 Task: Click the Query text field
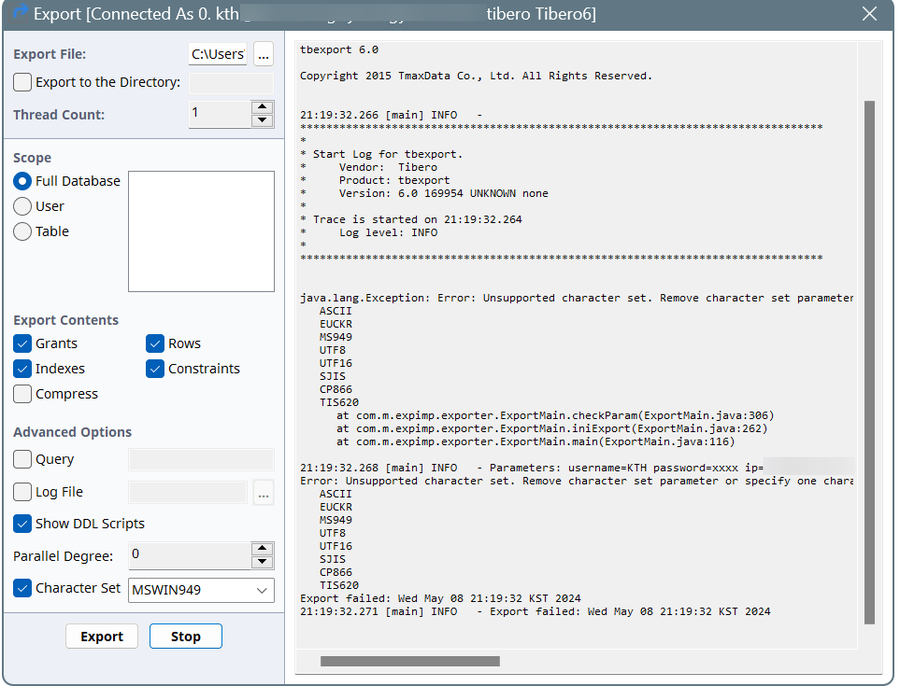(x=201, y=459)
